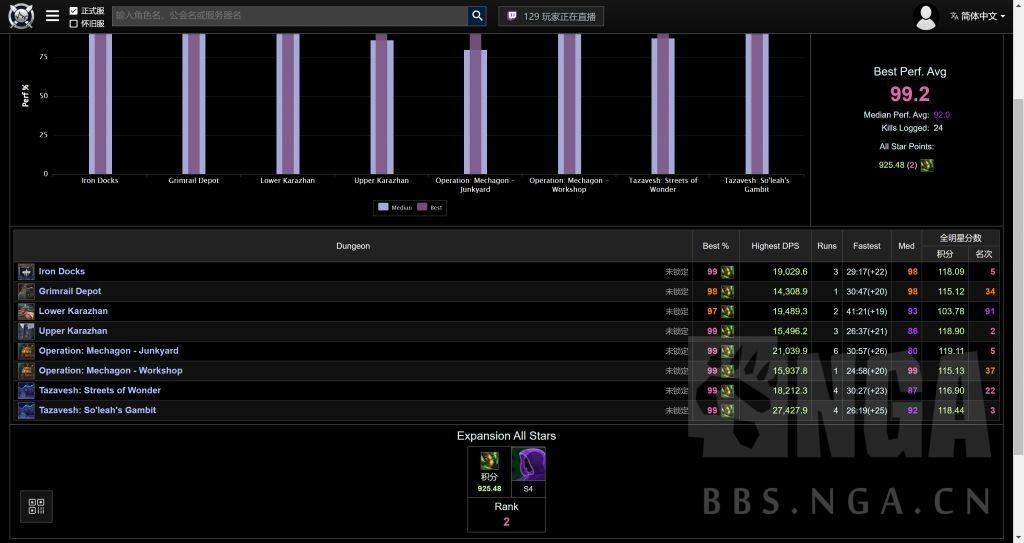This screenshot has height=543, width=1024.
Task: Click spec icon in Mechagon Junkyard row
Action: coord(728,351)
